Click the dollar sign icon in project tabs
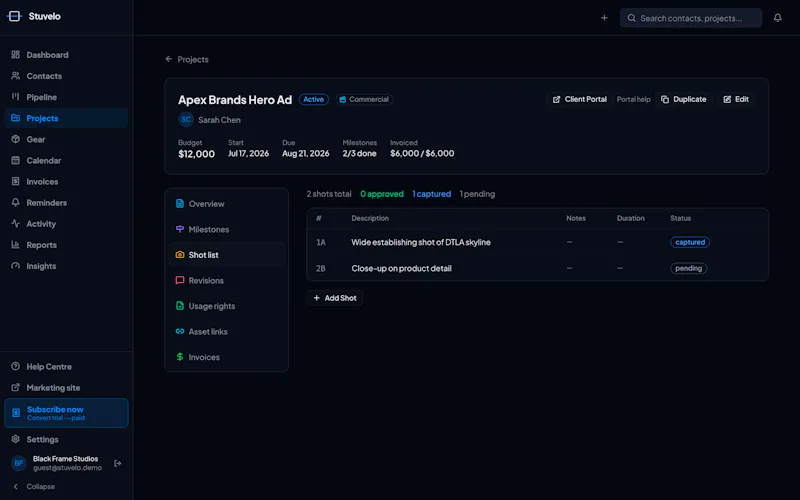800x500 pixels. point(180,357)
